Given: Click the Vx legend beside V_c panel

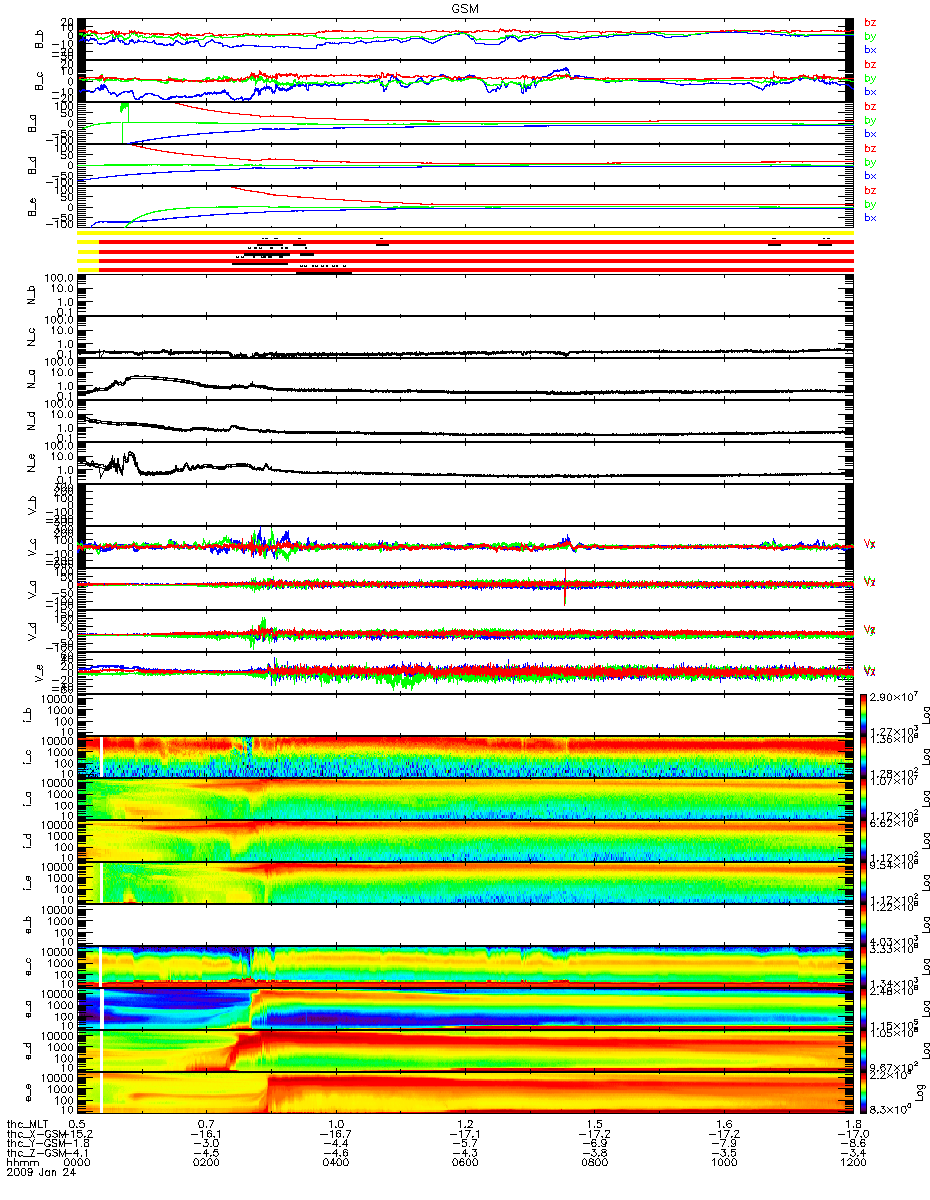Looking at the screenshot, I should coord(870,545).
